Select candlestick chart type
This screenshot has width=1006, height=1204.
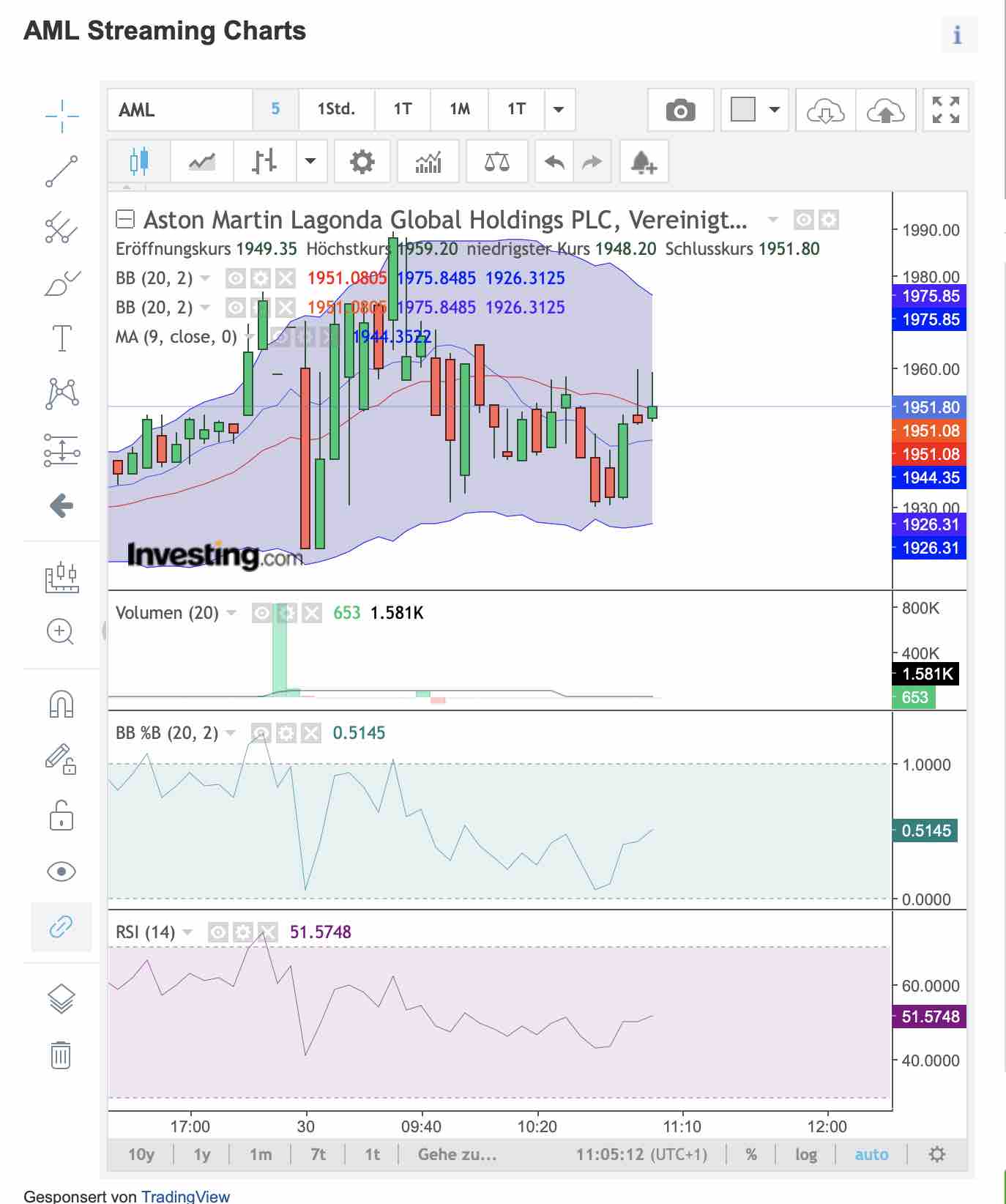139,161
